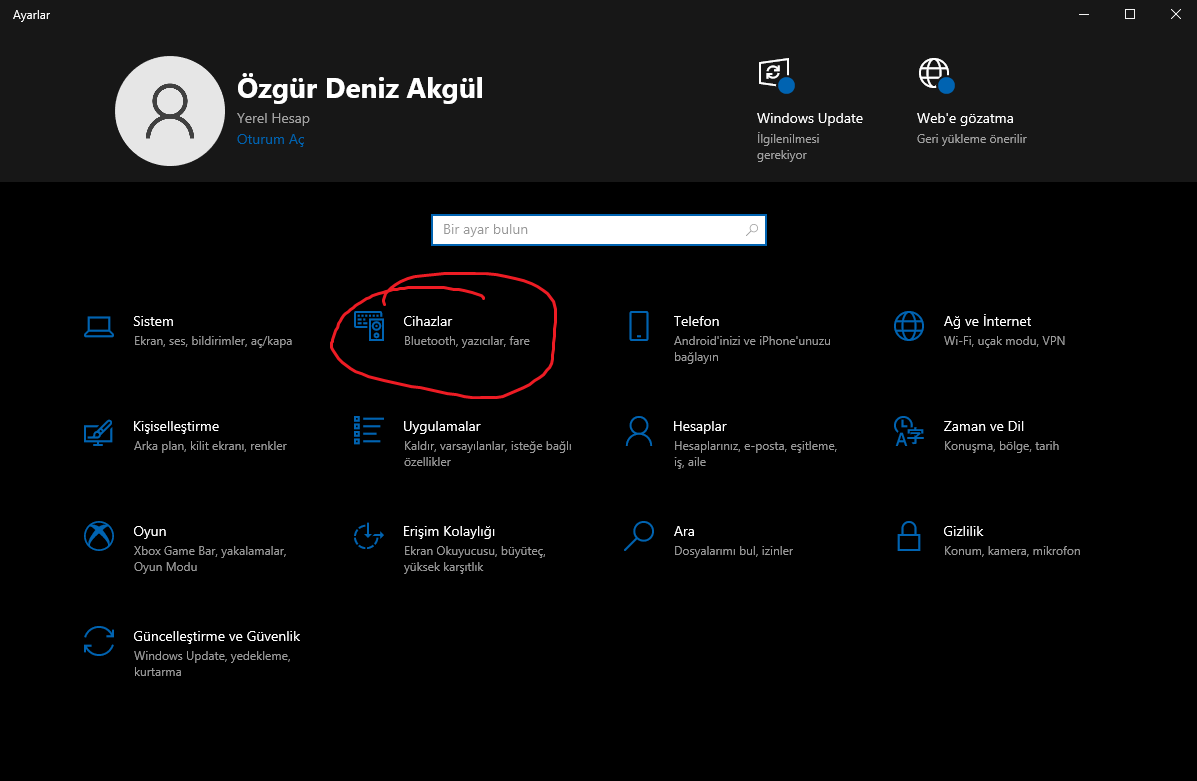1197x781 pixels.
Task: Focus the "Bir ayar bulun" search field
Action: pyautogui.click(x=590, y=230)
